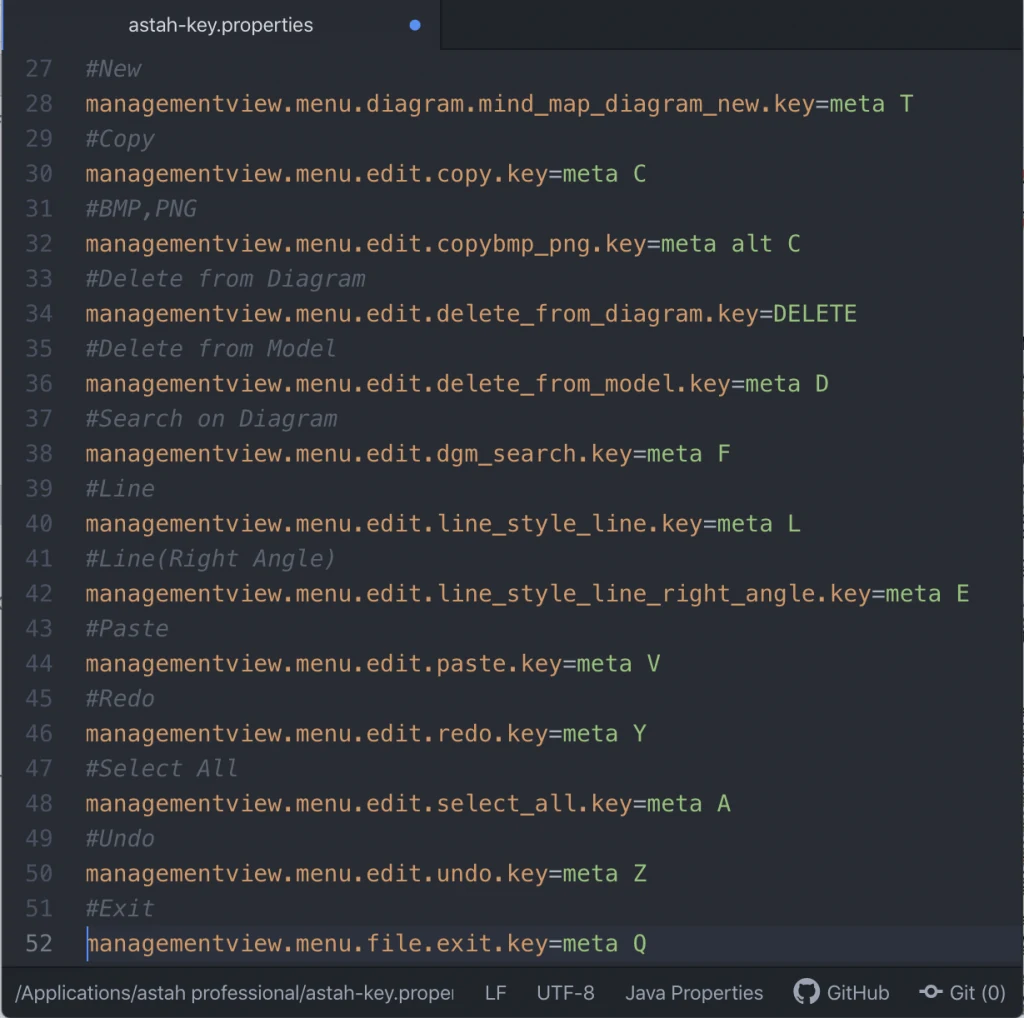This screenshot has width=1024, height=1018.
Task: Click the file.exit.key=meta Q line
Action: click(x=366, y=944)
